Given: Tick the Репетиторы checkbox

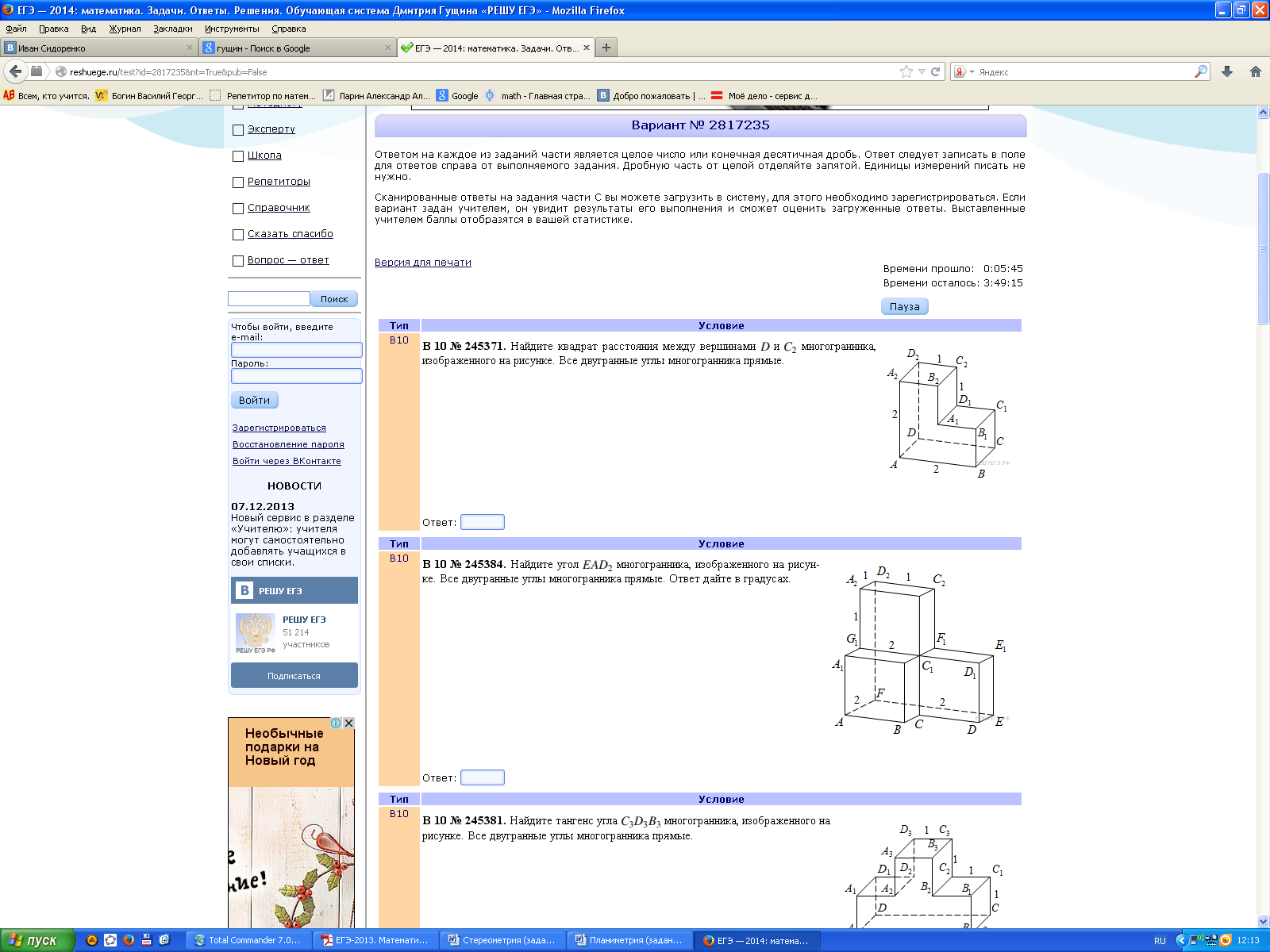Looking at the screenshot, I should 238,182.
